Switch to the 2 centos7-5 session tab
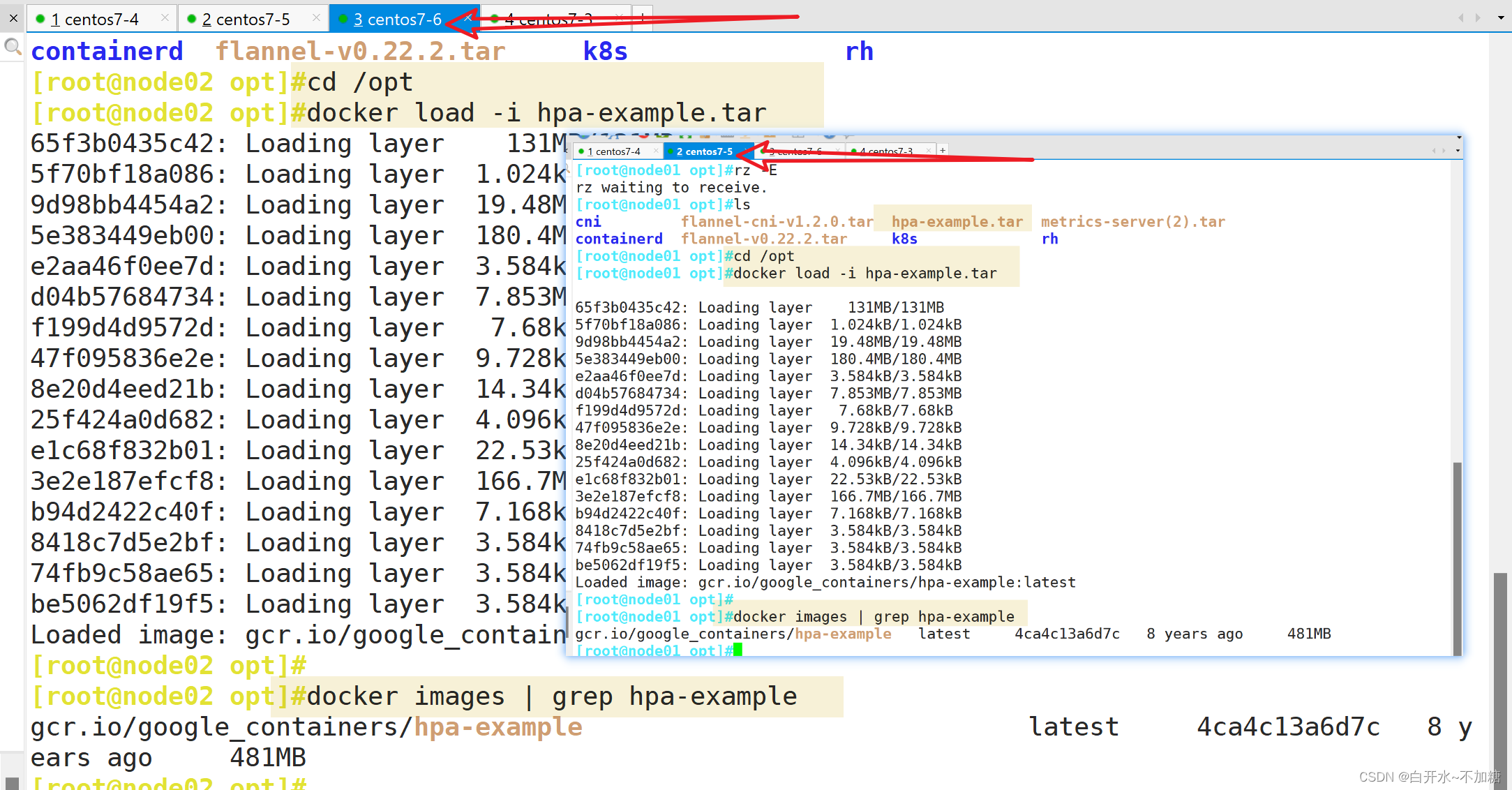This screenshot has height=790, width=1512. [246, 19]
